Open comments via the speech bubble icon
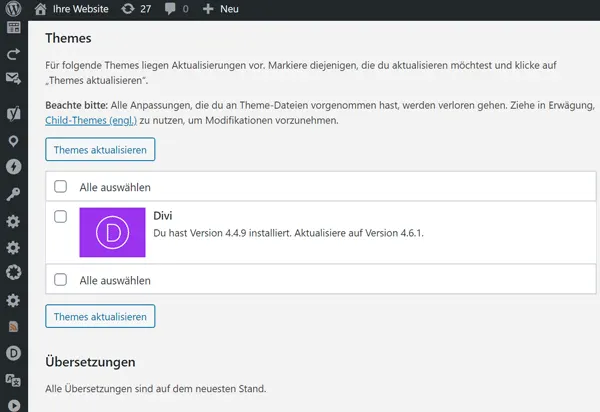The height and width of the screenshot is (412, 600). (x=170, y=9)
